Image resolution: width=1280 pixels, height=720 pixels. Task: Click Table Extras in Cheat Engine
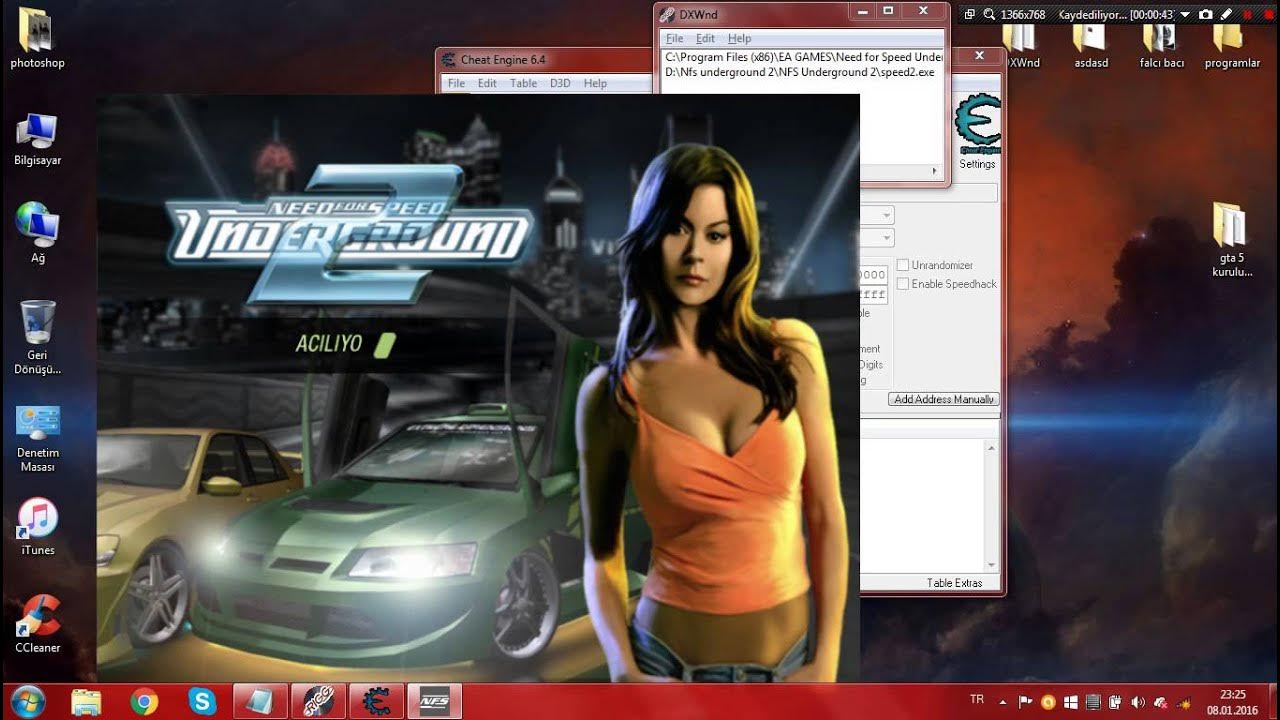(954, 583)
